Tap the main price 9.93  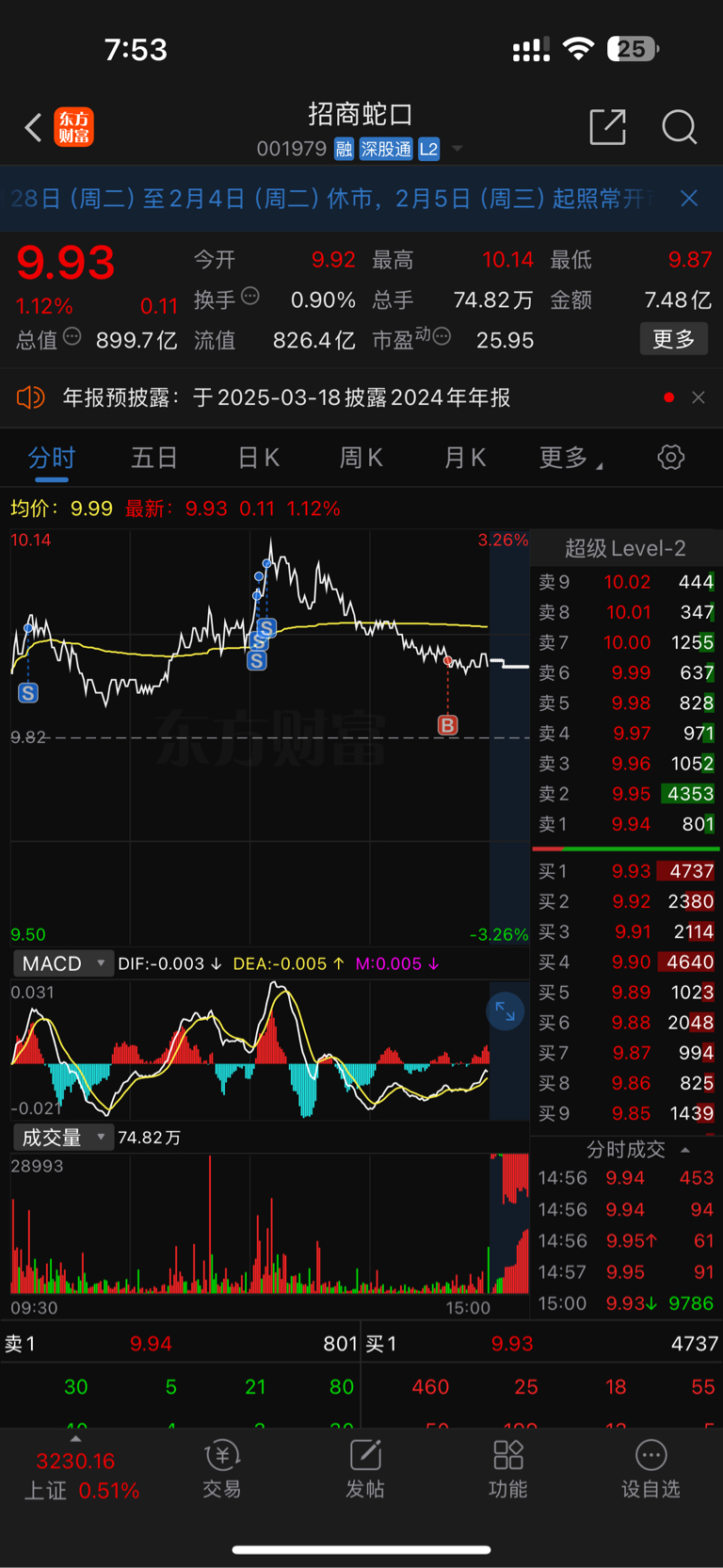66,263
